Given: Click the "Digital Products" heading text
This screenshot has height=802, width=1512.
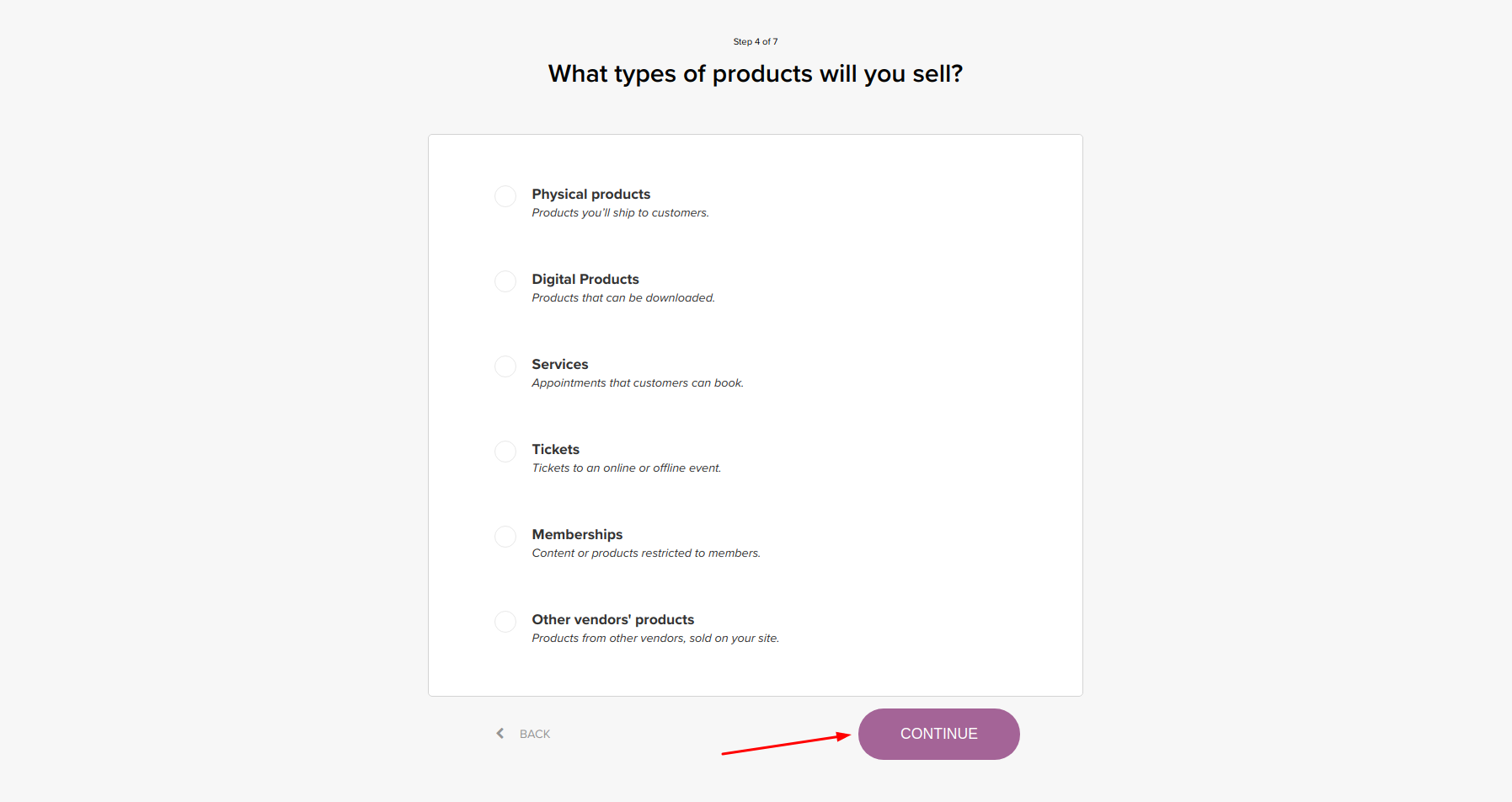Looking at the screenshot, I should 585,280.
